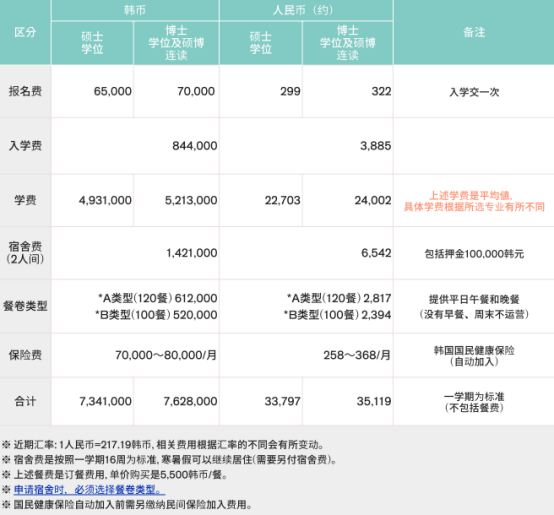Click the 备注 header cell
Viewport: 554px width, 515px height.
(474, 32)
